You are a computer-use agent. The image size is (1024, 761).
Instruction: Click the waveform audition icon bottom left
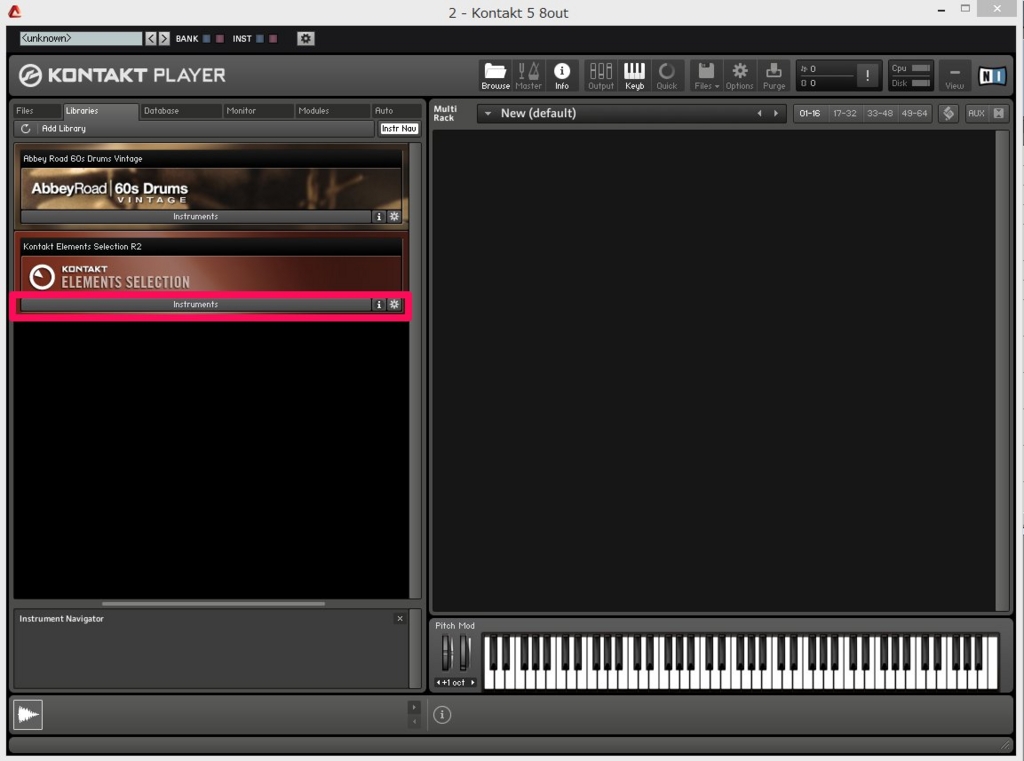28,715
